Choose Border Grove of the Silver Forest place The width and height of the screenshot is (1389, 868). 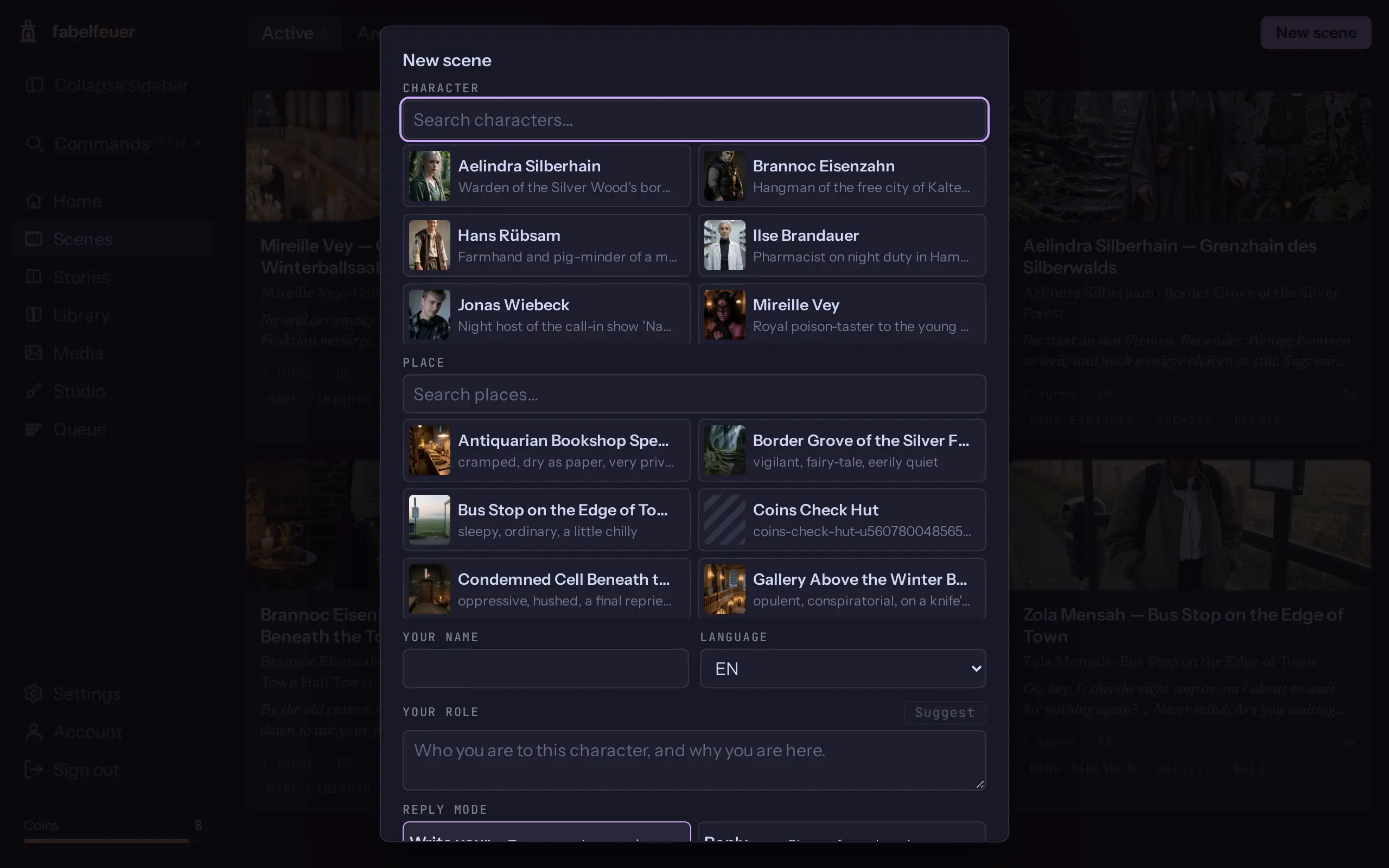(842, 450)
